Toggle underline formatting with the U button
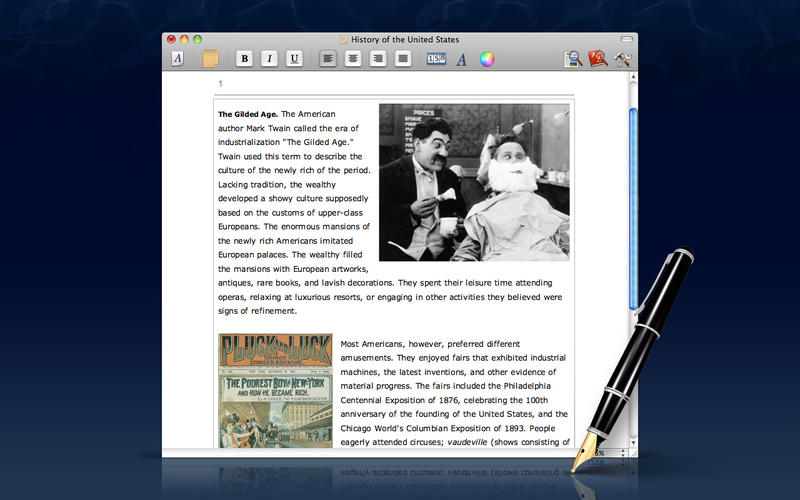Screen dimensions: 800x500 pos(294,59)
